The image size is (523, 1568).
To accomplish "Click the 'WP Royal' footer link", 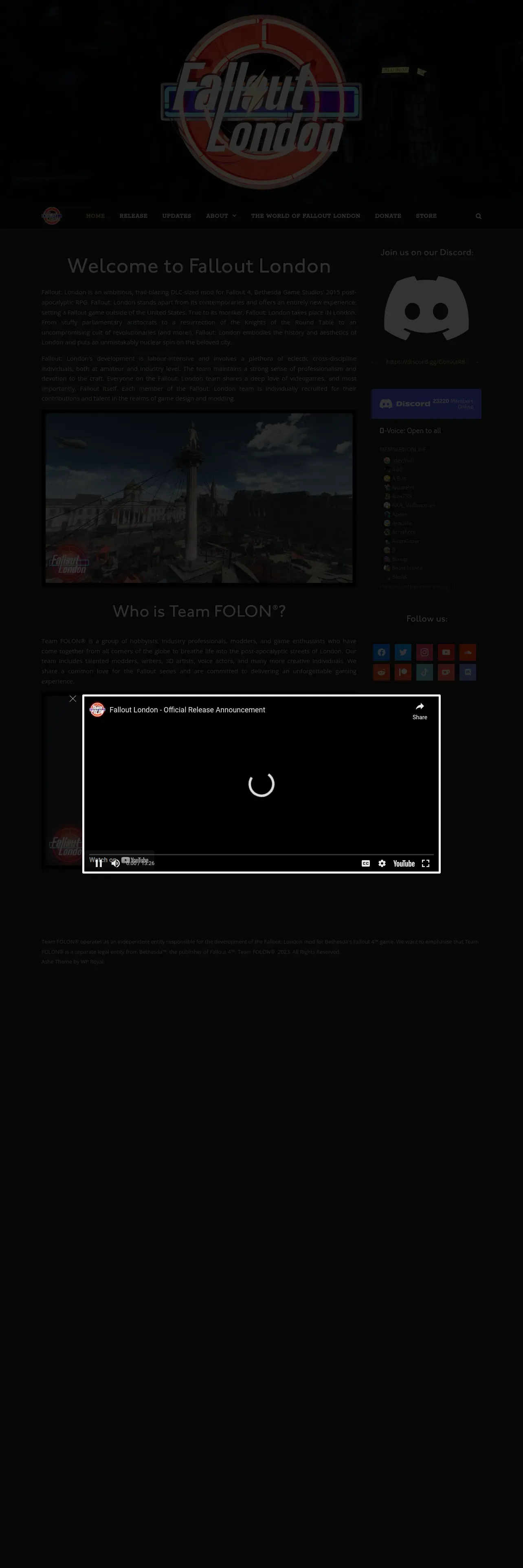I will [92, 962].
